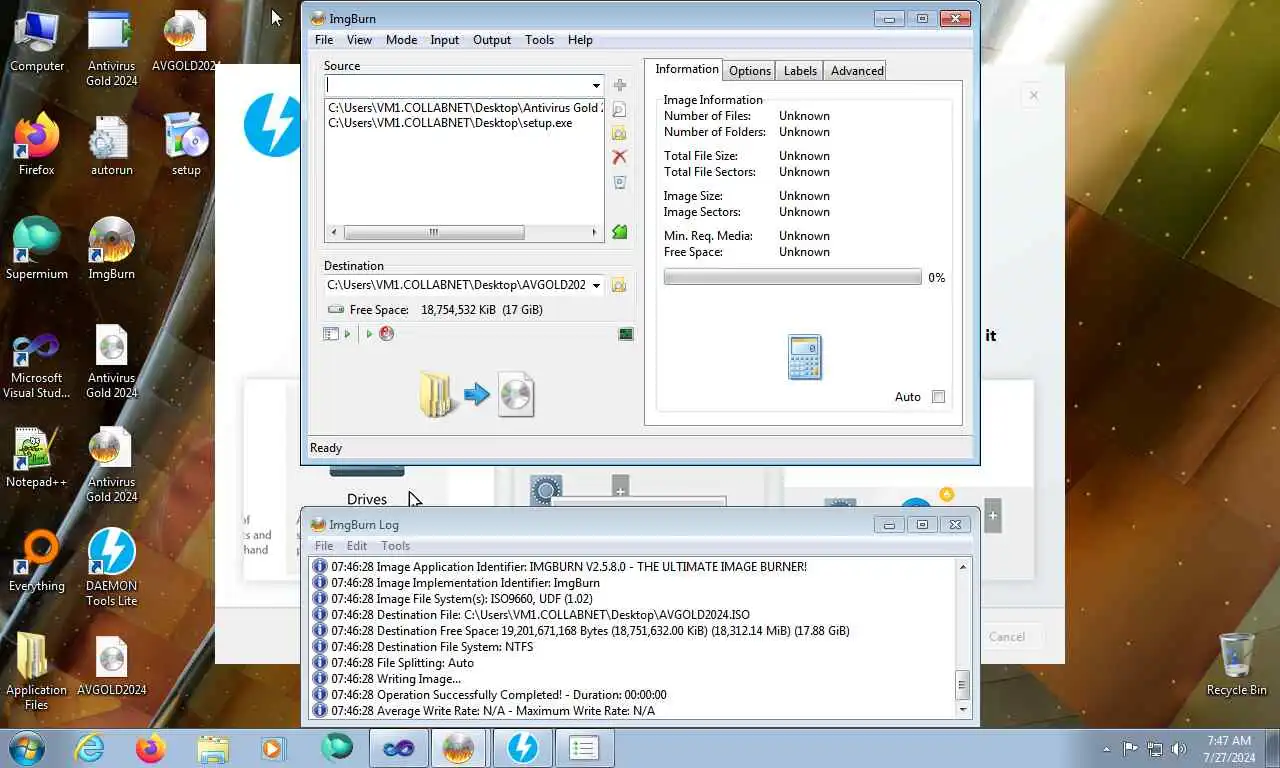Click ImgBurn taskbar button

(x=459, y=748)
